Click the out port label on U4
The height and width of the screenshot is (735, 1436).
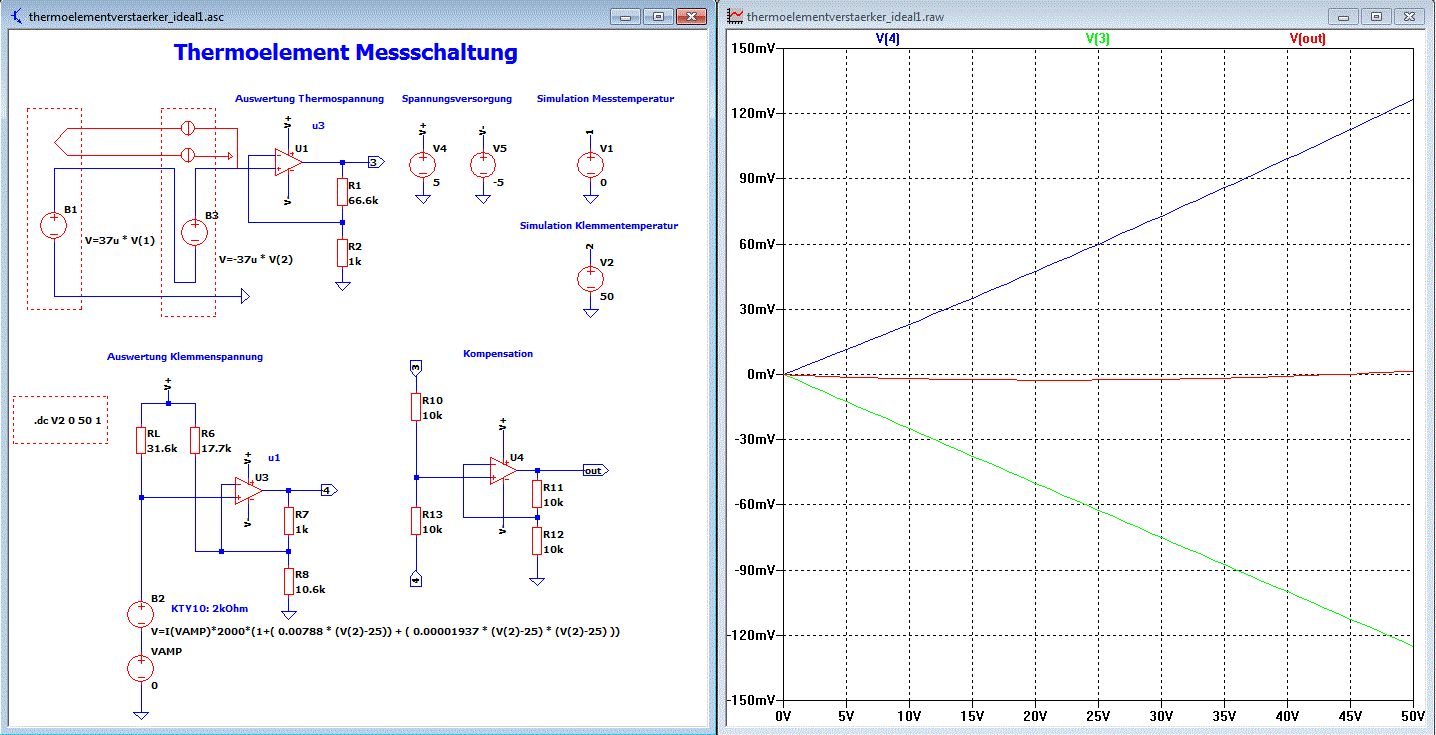[x=594, y=470]
